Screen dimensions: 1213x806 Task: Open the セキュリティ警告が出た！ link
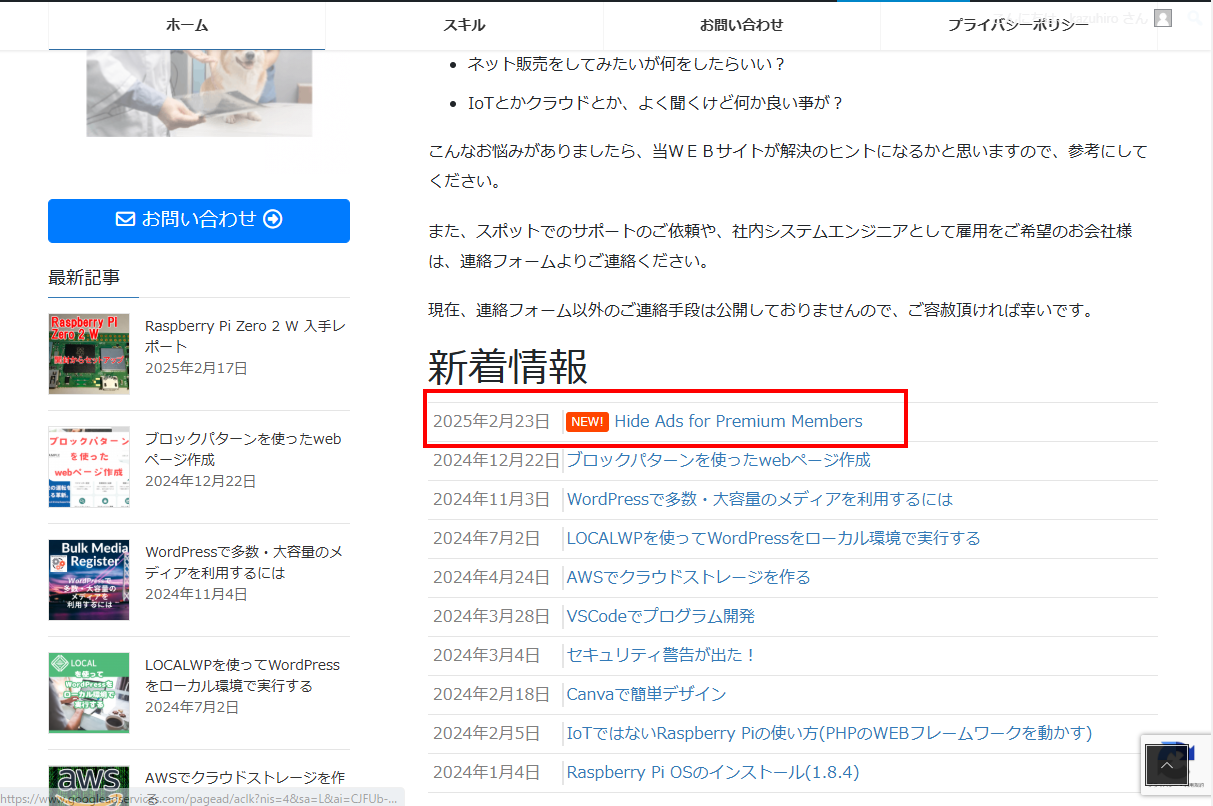[x=661, y=655]
